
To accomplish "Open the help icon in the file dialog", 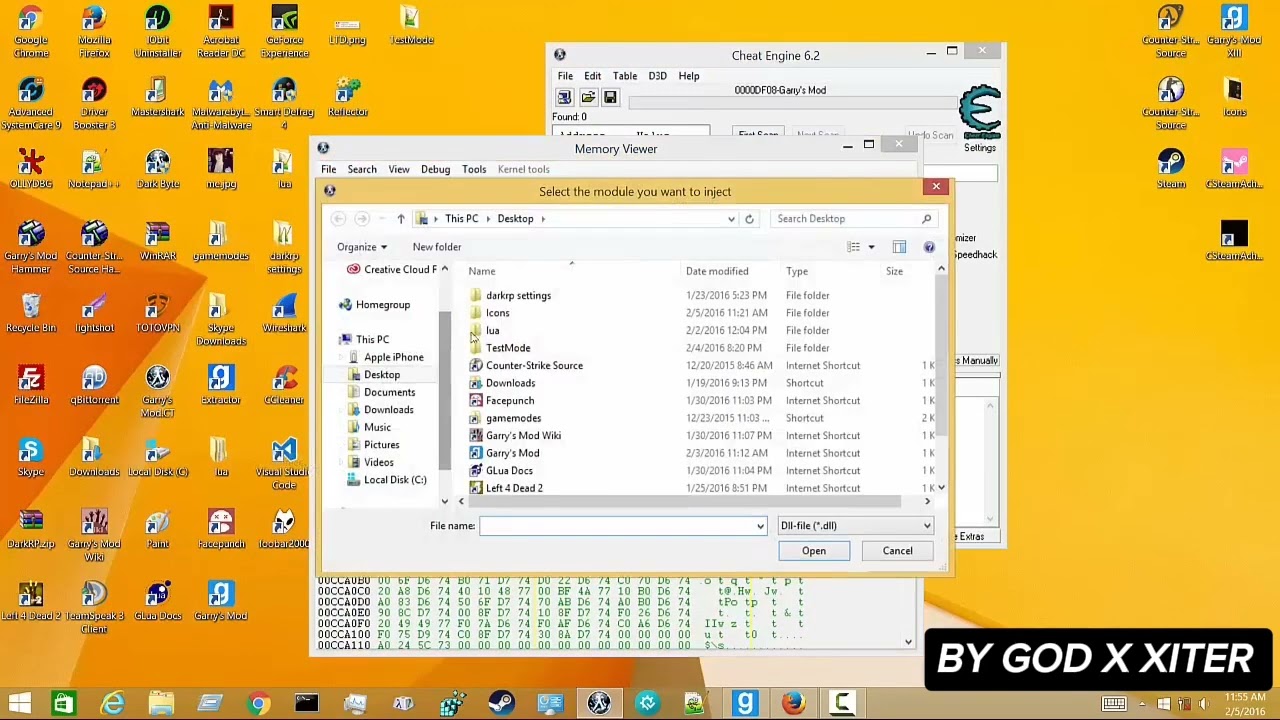I will pos(929,247).
